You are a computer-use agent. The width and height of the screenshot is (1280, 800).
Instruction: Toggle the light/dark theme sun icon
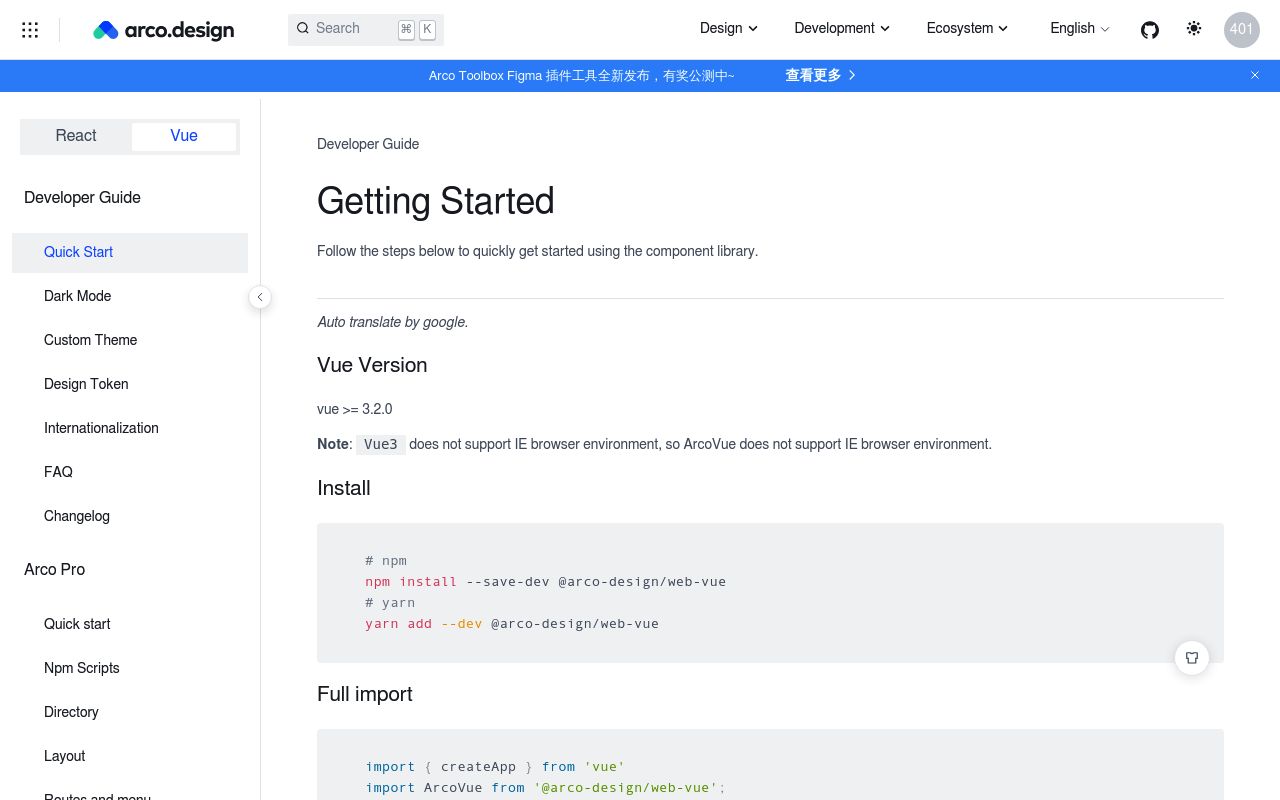point(1194,29)
